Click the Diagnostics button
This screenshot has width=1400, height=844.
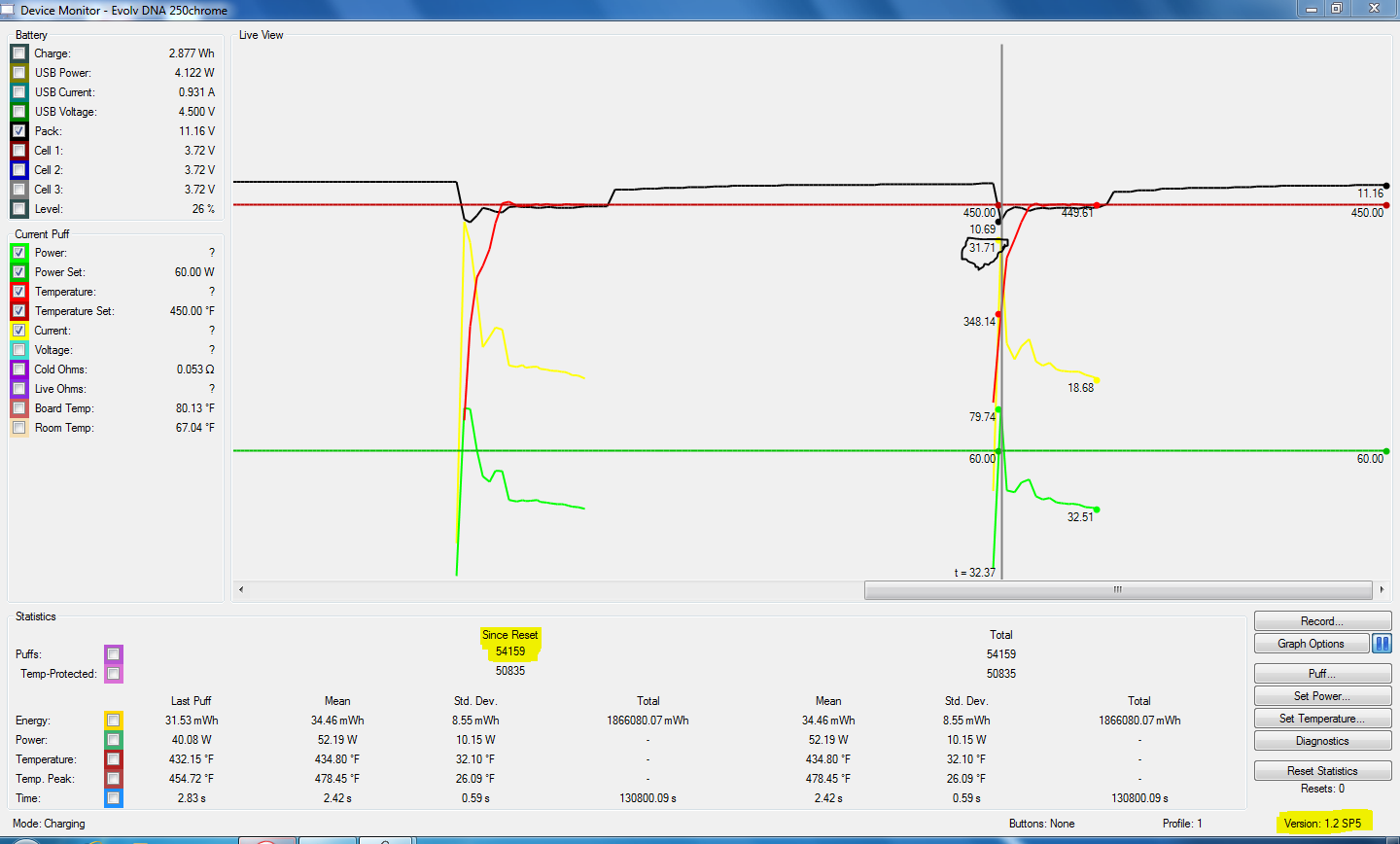(x=1322, y=741)
